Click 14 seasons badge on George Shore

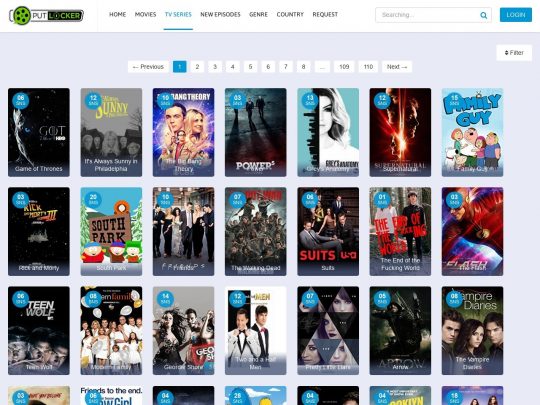tap(165, 299)
